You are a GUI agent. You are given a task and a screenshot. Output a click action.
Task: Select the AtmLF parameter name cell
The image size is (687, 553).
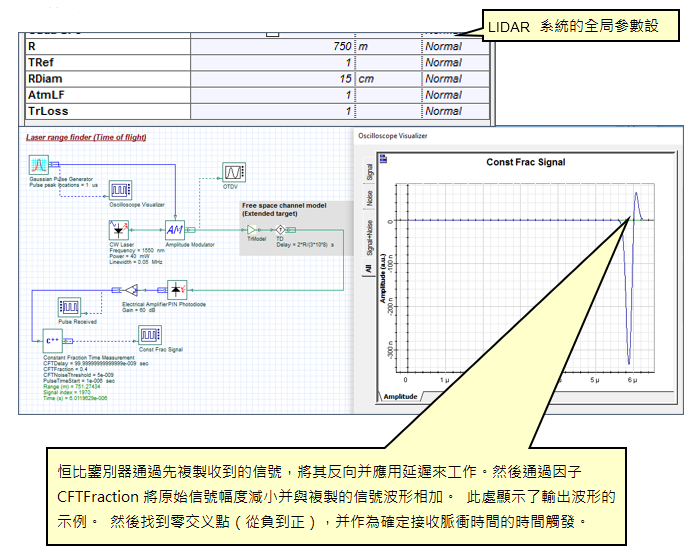(x=108, y=95)
